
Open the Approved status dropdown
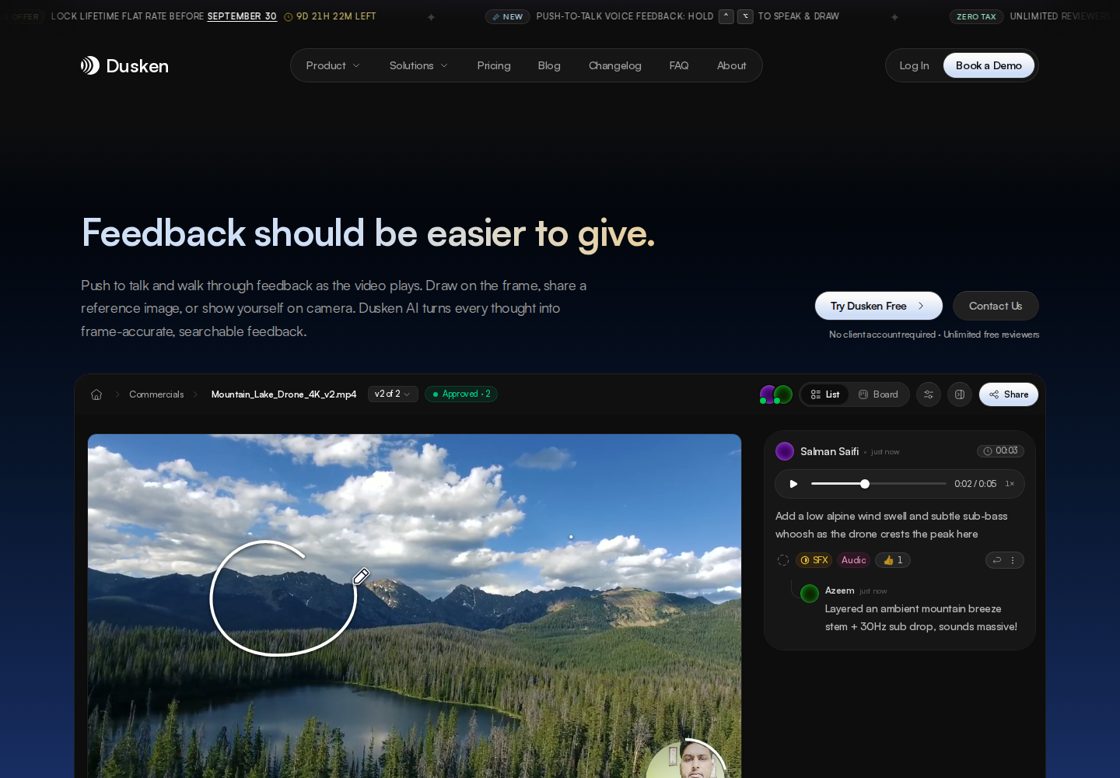(x=461, y=394)
